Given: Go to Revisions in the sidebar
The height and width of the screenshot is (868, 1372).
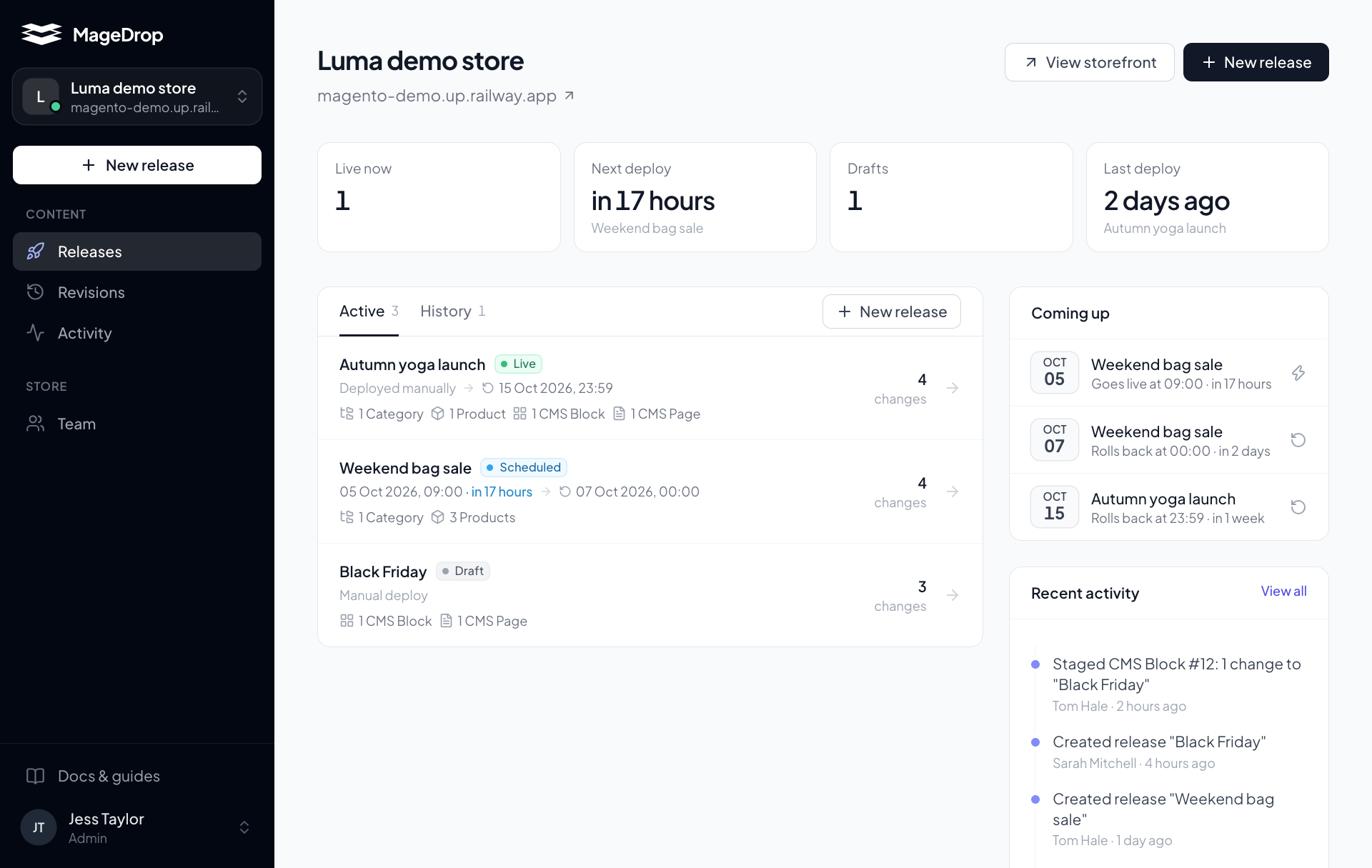Looking at the screenshot, I should [x=137, y=292].
